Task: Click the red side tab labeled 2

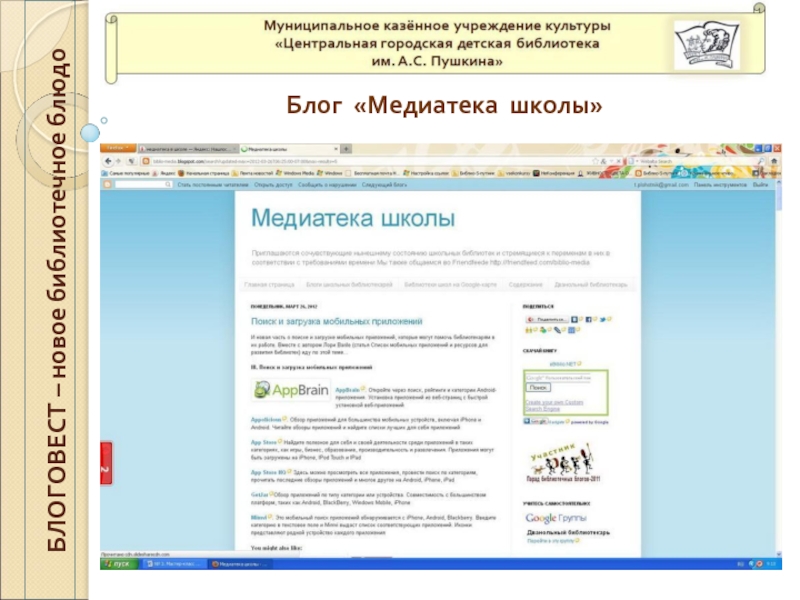Action: click(106, 463)
